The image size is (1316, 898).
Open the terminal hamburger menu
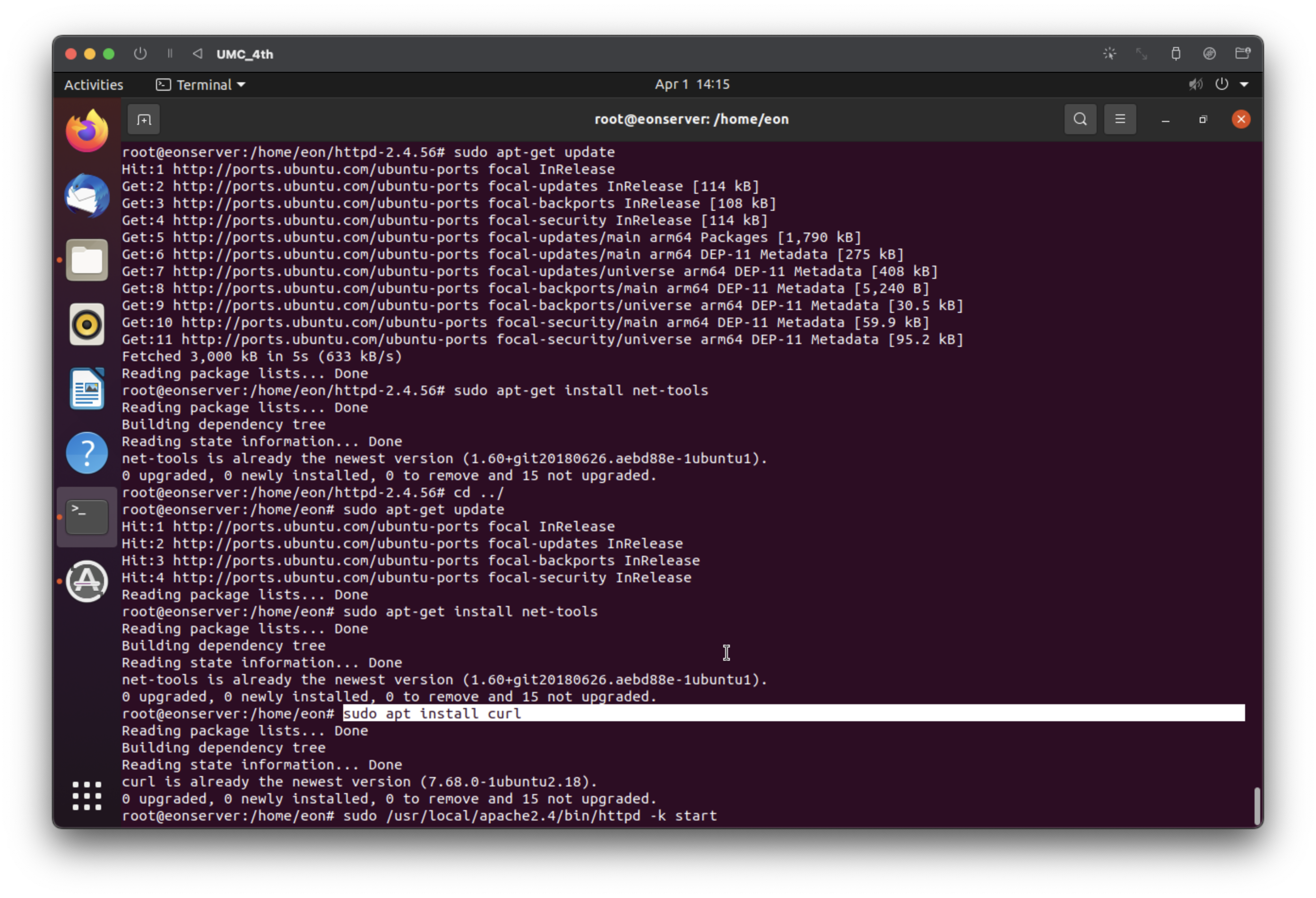click(x=1120, y=120)
